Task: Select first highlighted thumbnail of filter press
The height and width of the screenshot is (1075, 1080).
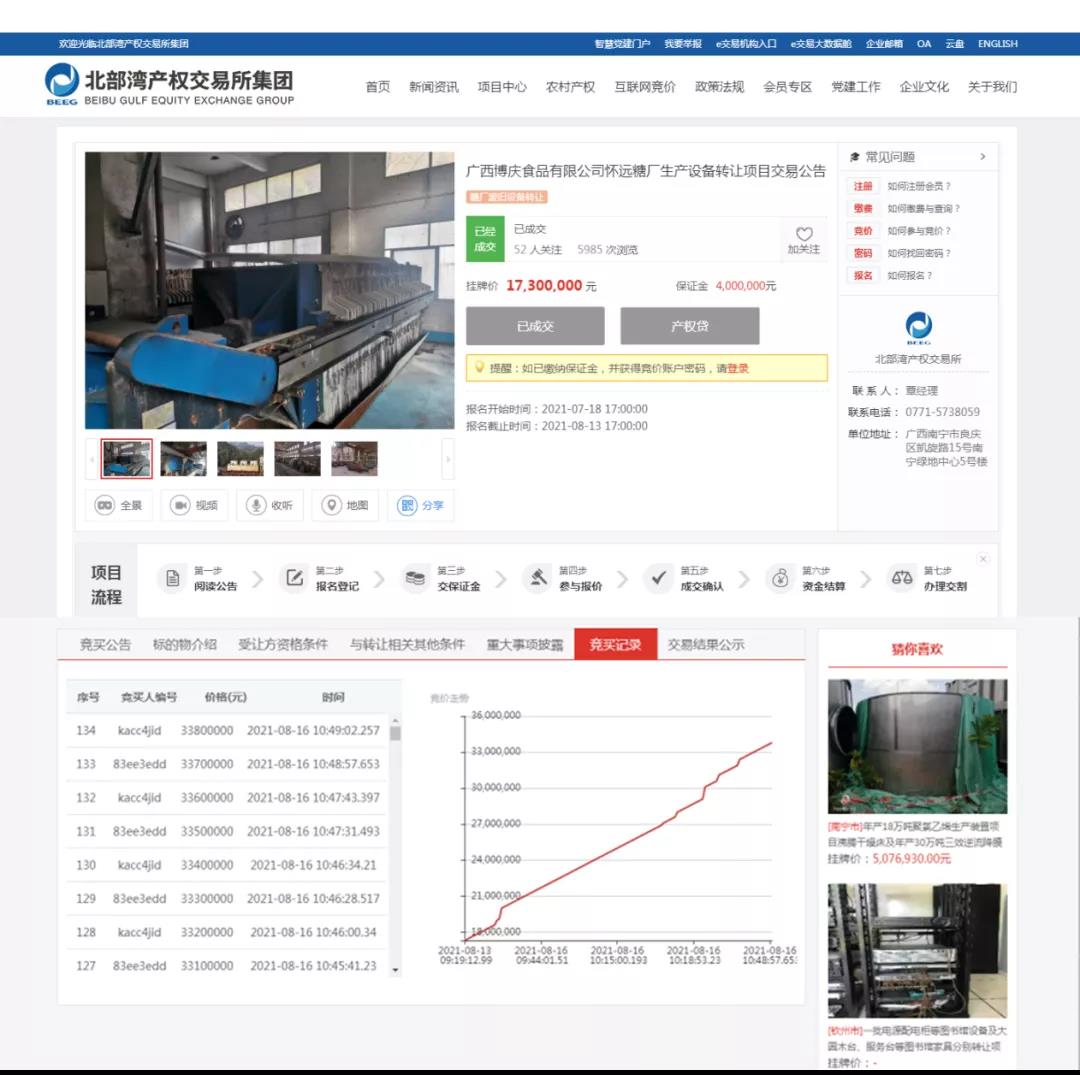Action: pyautogui.click(x=127, y=459)
